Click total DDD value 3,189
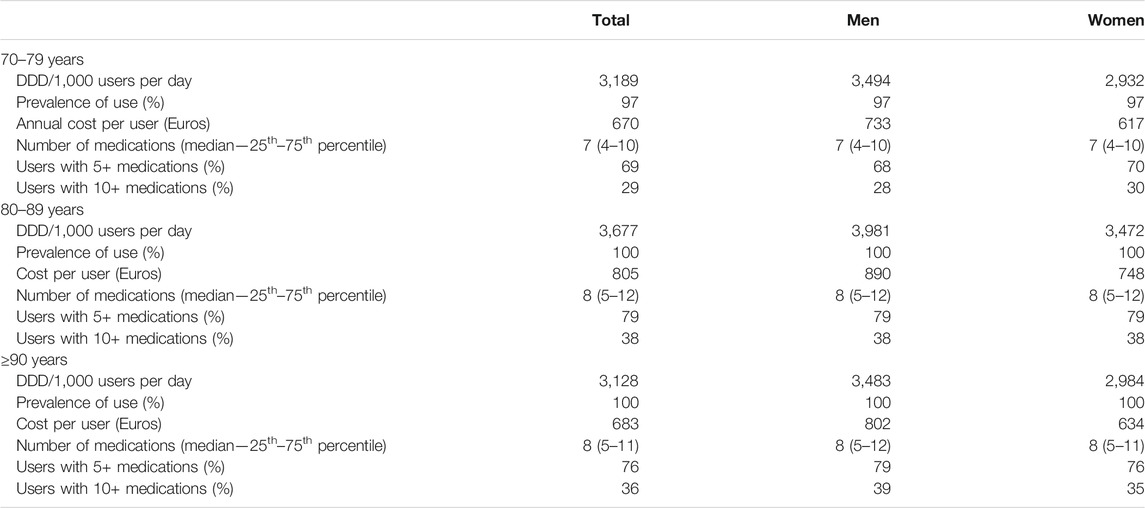 (620, 81)
